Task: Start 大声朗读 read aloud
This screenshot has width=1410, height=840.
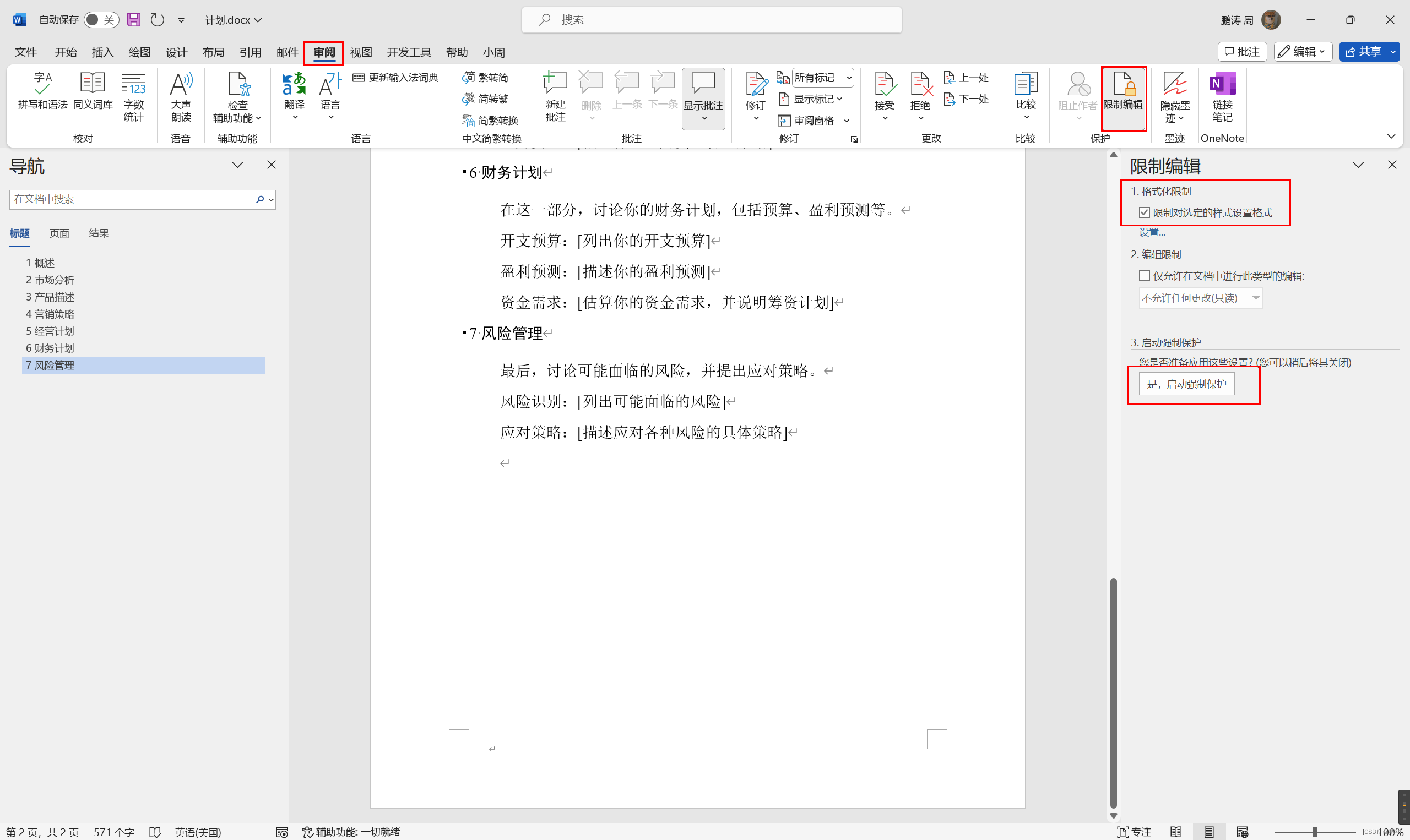Action: [180, 95]
